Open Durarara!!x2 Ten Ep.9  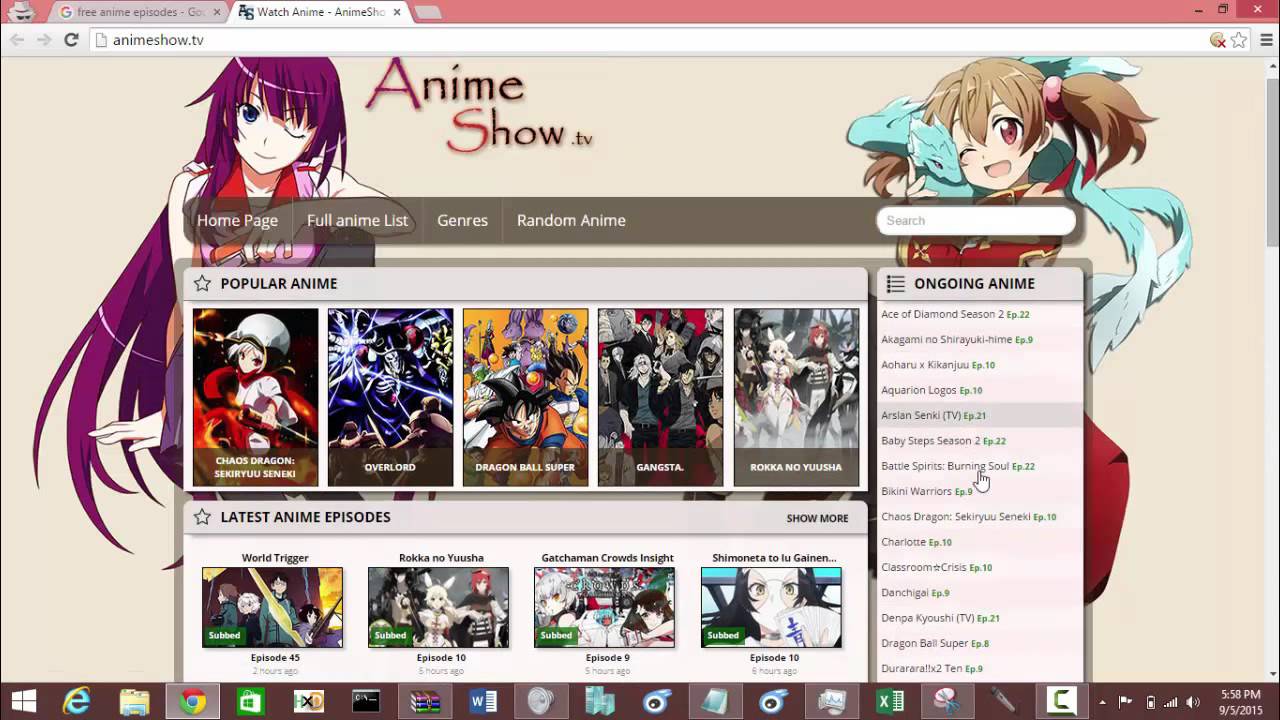coord(980,668)
